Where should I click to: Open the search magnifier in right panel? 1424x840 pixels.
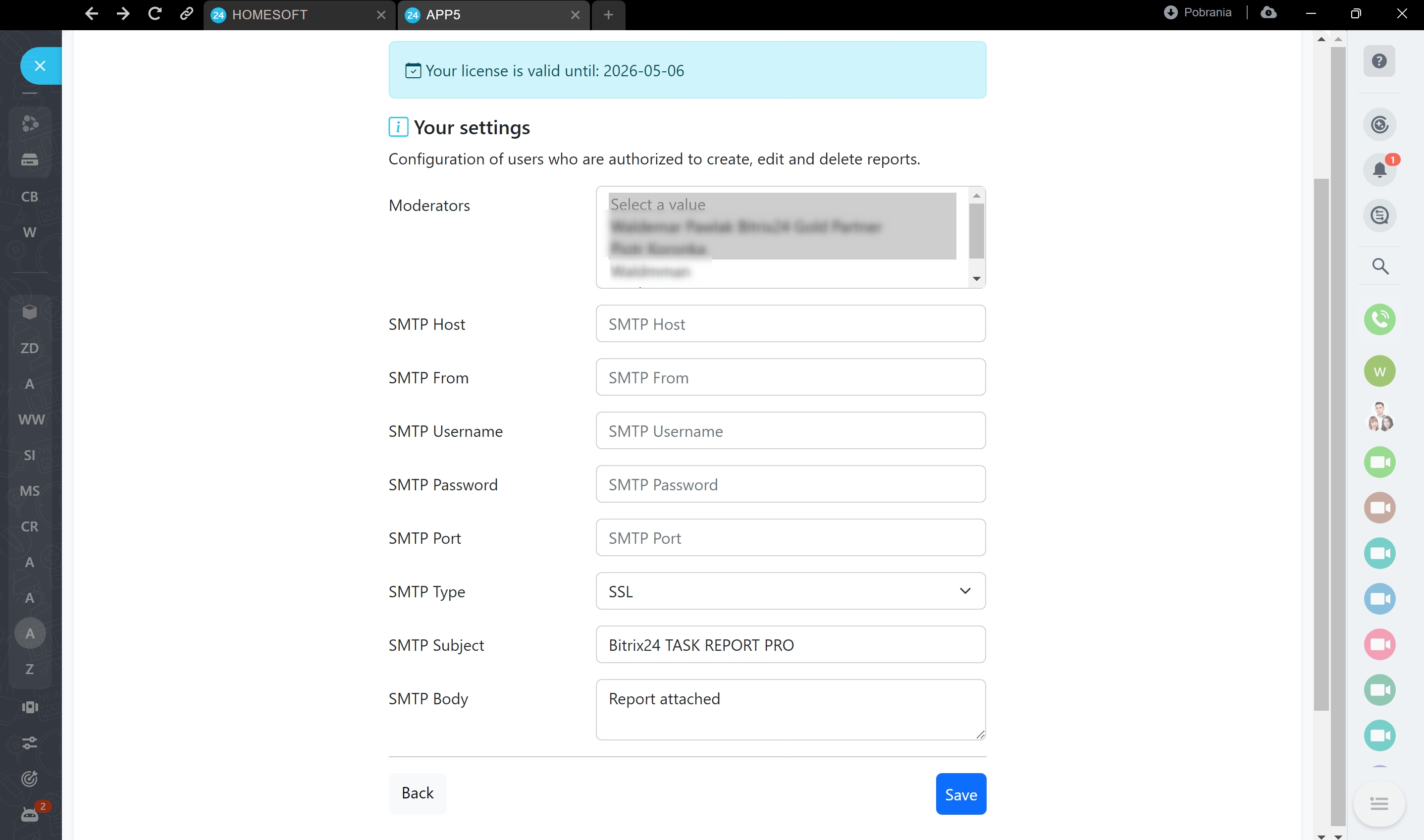[x=1379, y=266]
